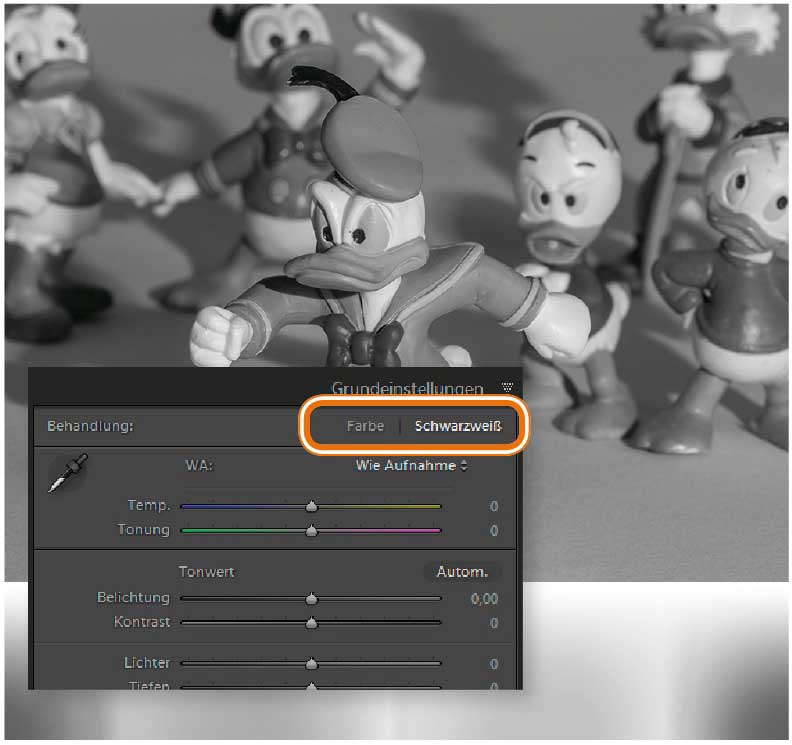Collapse the Grundeinstellungen panel triangle
Screen dimensions: 792x745
508,387
